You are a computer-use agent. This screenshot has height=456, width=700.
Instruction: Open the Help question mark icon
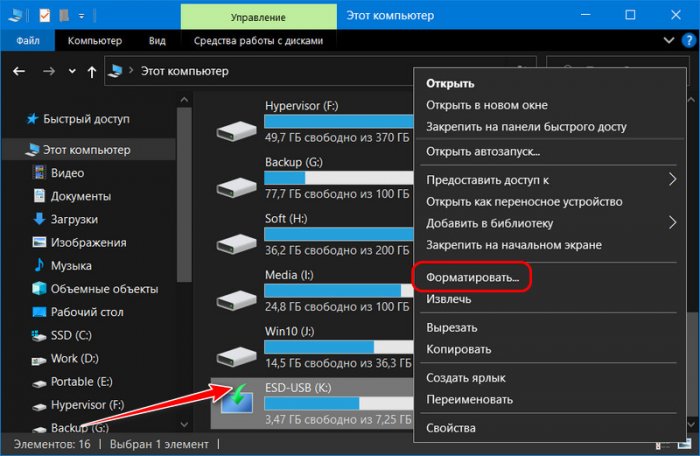[689, 41]
